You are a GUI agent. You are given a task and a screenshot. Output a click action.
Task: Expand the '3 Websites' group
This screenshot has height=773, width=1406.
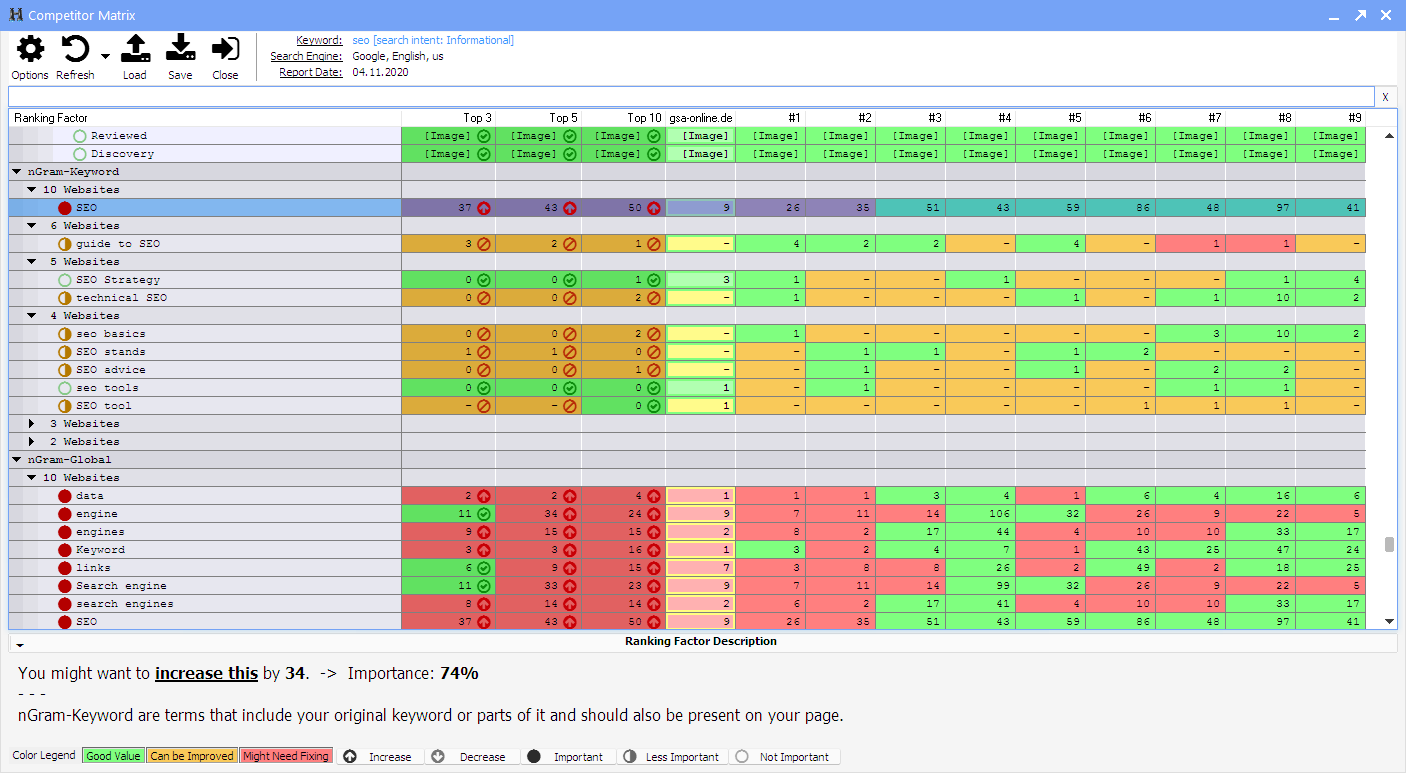pyautogui.click(x=32, y=424)
